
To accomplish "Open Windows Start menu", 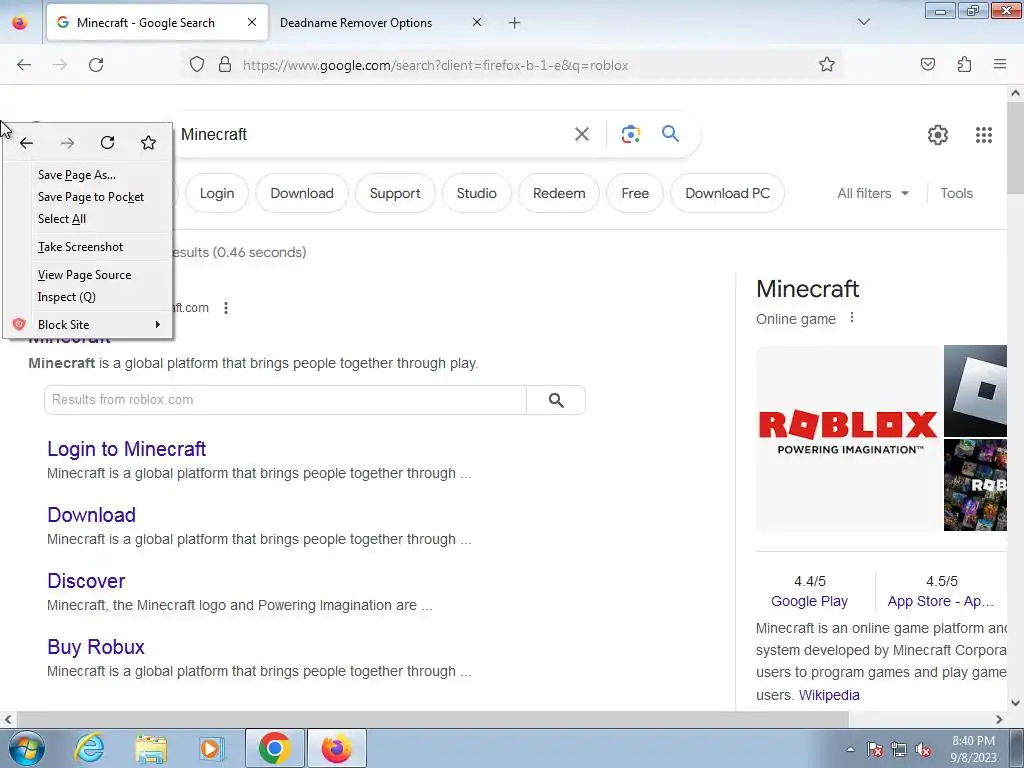I will pos(27,748).
